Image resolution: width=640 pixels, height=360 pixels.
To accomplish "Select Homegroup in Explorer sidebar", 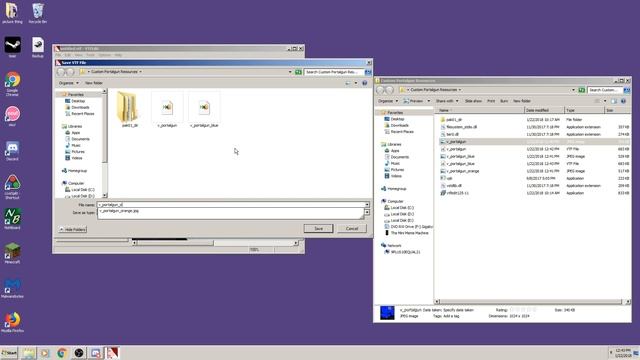I will point(396,189).
